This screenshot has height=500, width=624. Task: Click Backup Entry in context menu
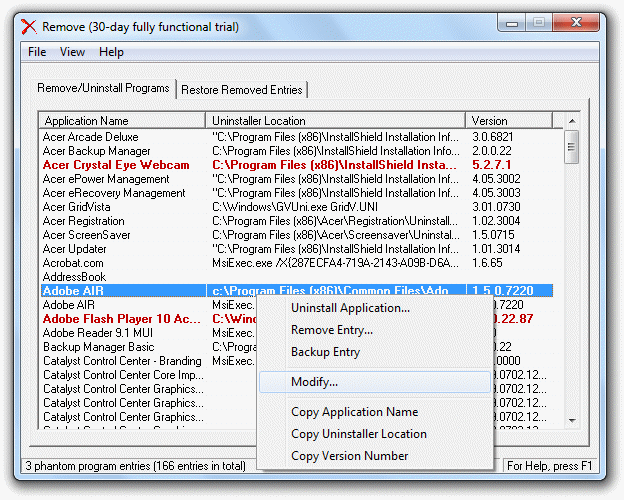click(x=325, y=352)
